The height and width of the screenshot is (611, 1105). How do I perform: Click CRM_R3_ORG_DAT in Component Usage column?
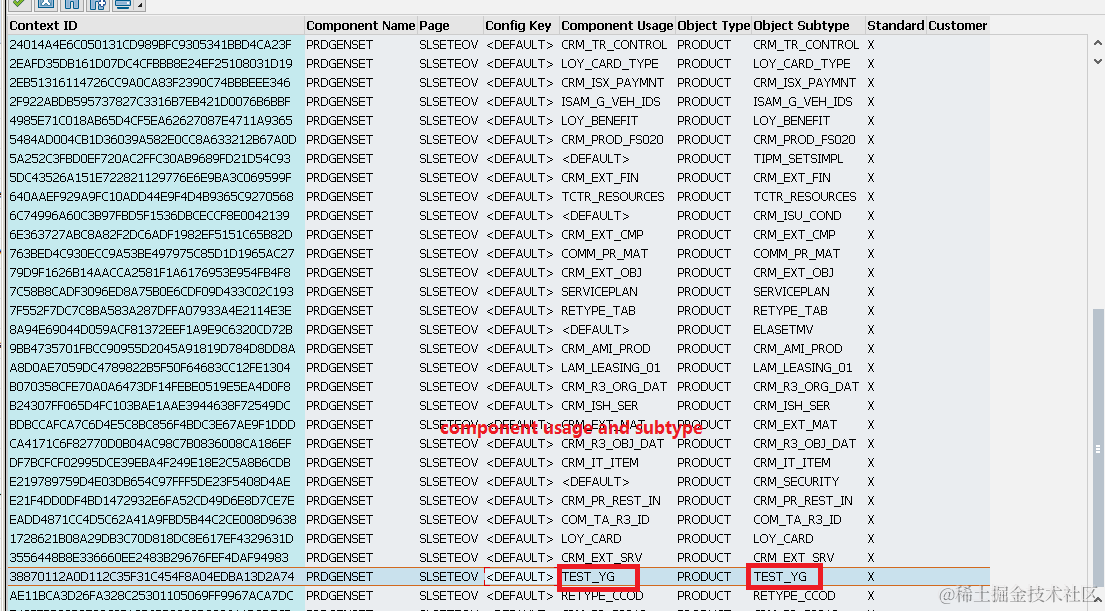click(614, 387)
